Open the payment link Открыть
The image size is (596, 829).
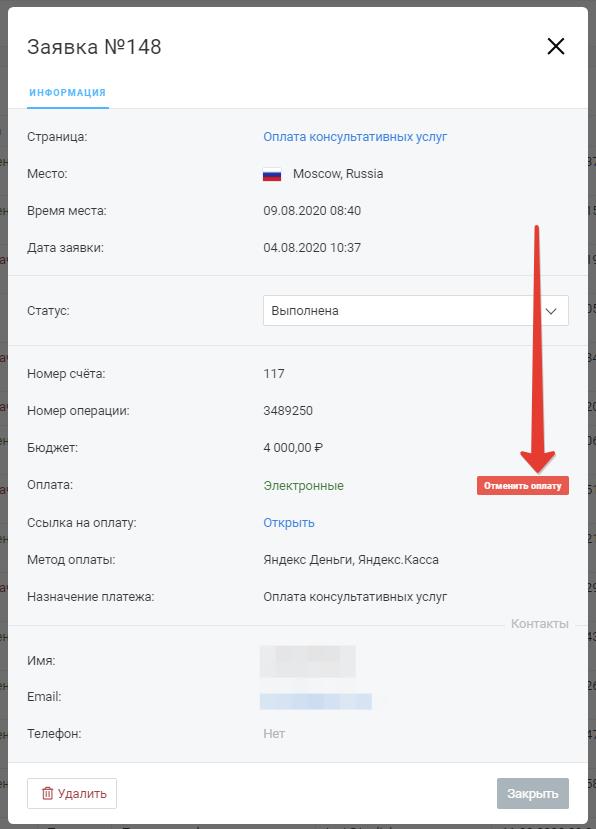point(289,522)
